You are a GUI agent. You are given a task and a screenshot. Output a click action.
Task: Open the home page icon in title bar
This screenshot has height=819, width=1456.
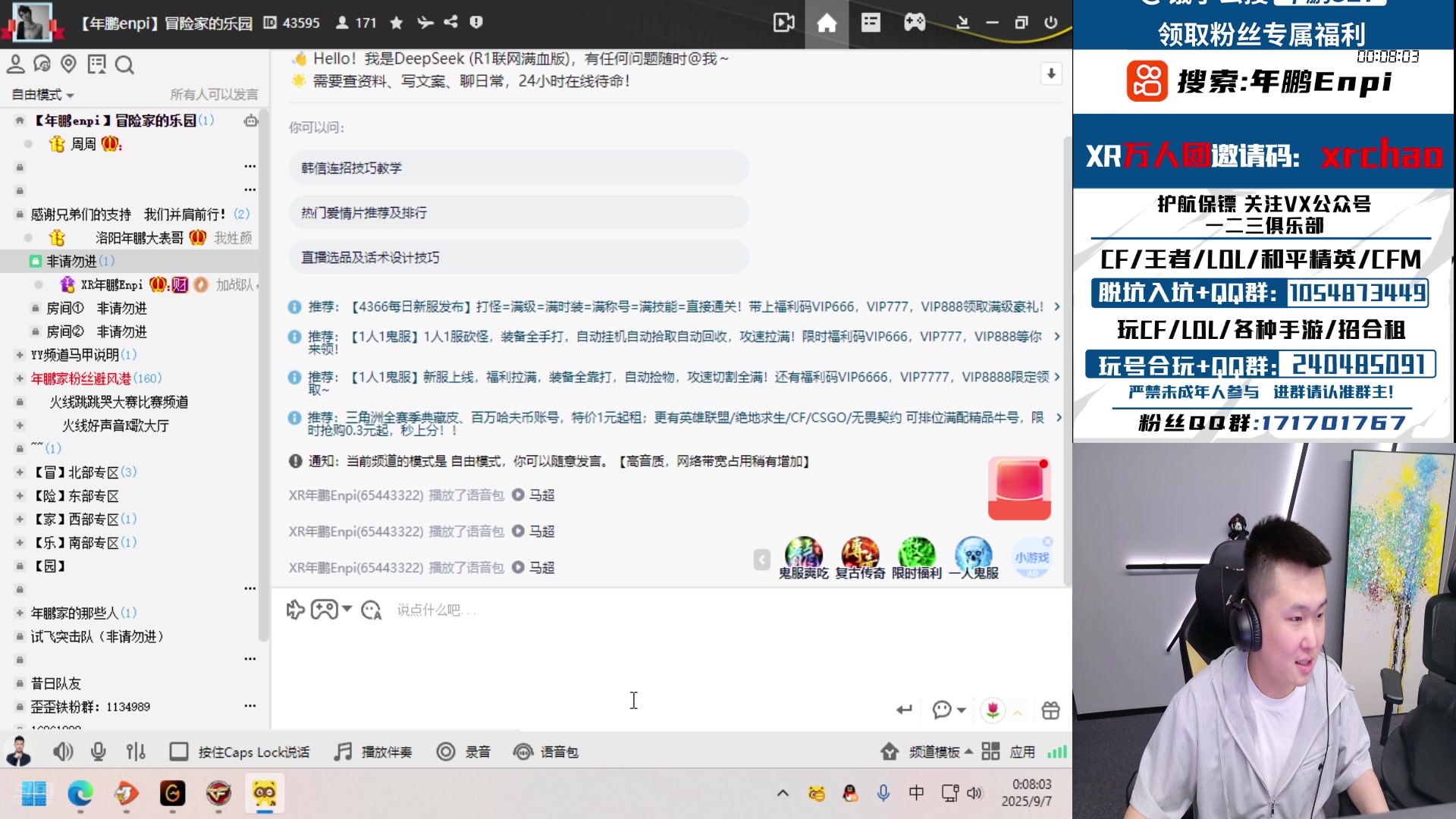(x=827, y=23)
